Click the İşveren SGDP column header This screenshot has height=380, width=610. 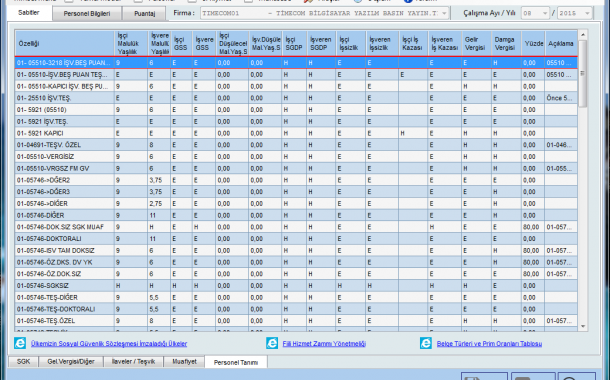(321, 44)
